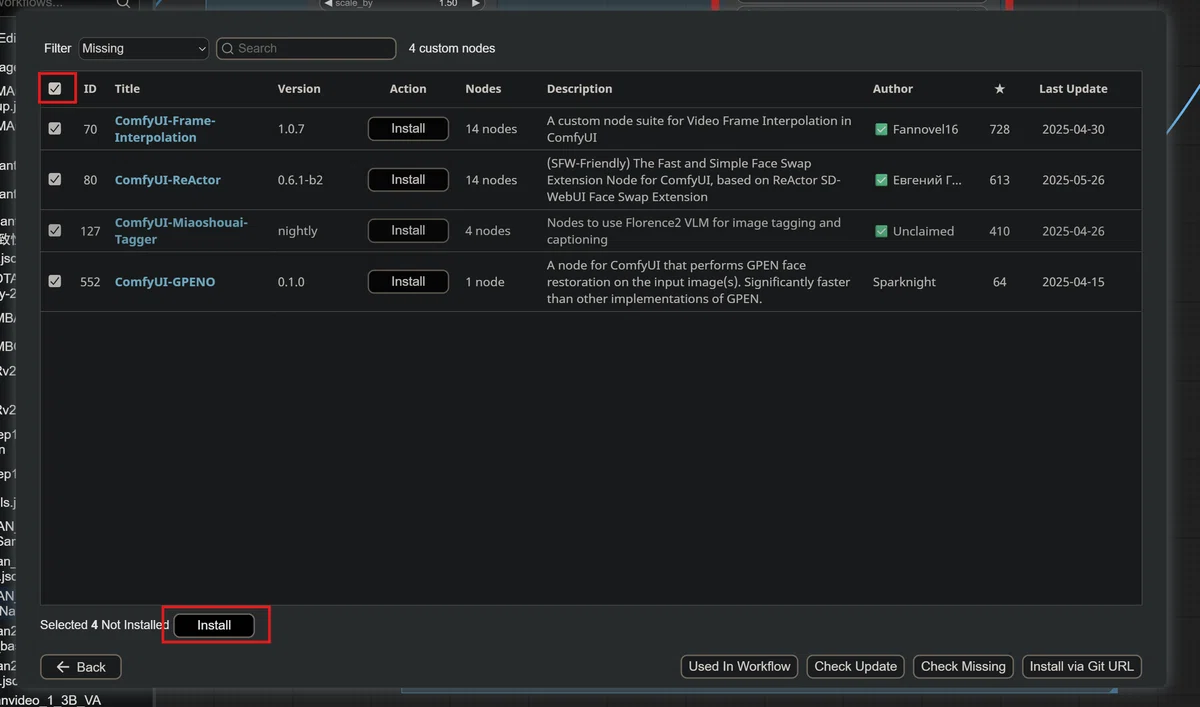Go Back using the arrow button
The width and height of the screenshot is (1200, 707).
81,667
